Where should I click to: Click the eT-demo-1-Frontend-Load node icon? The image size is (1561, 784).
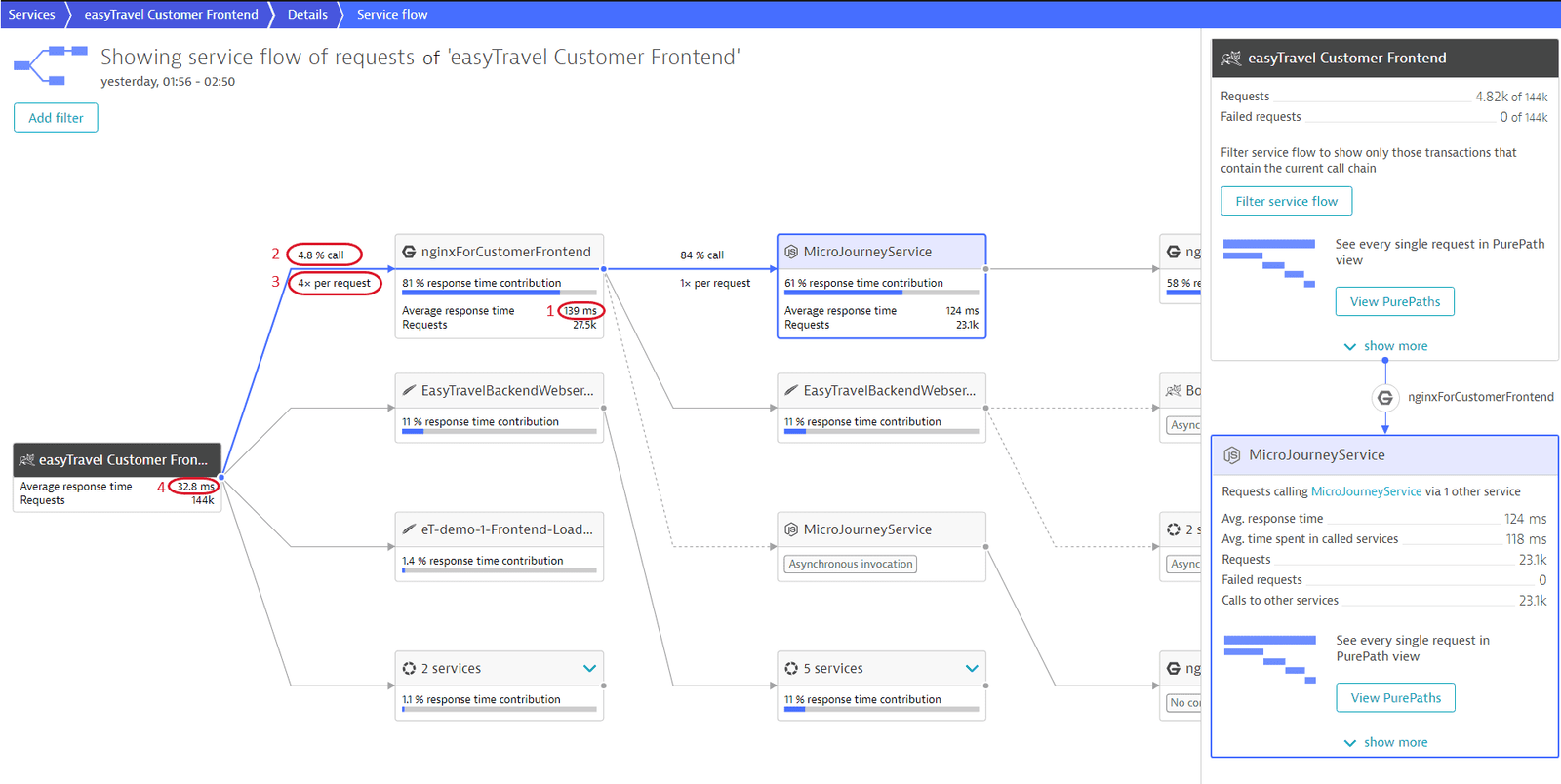coord(409,529)
